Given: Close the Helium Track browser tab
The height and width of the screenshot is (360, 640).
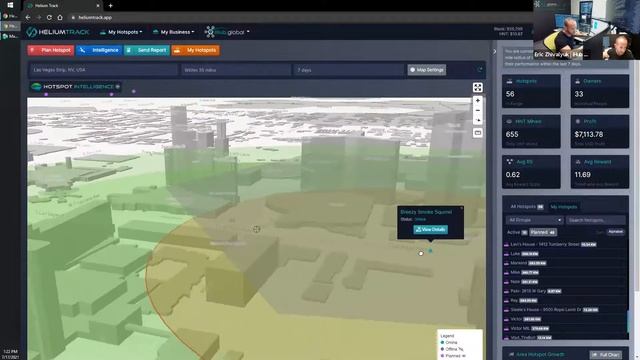Looking at the screenshot, I should click(98, 6).
